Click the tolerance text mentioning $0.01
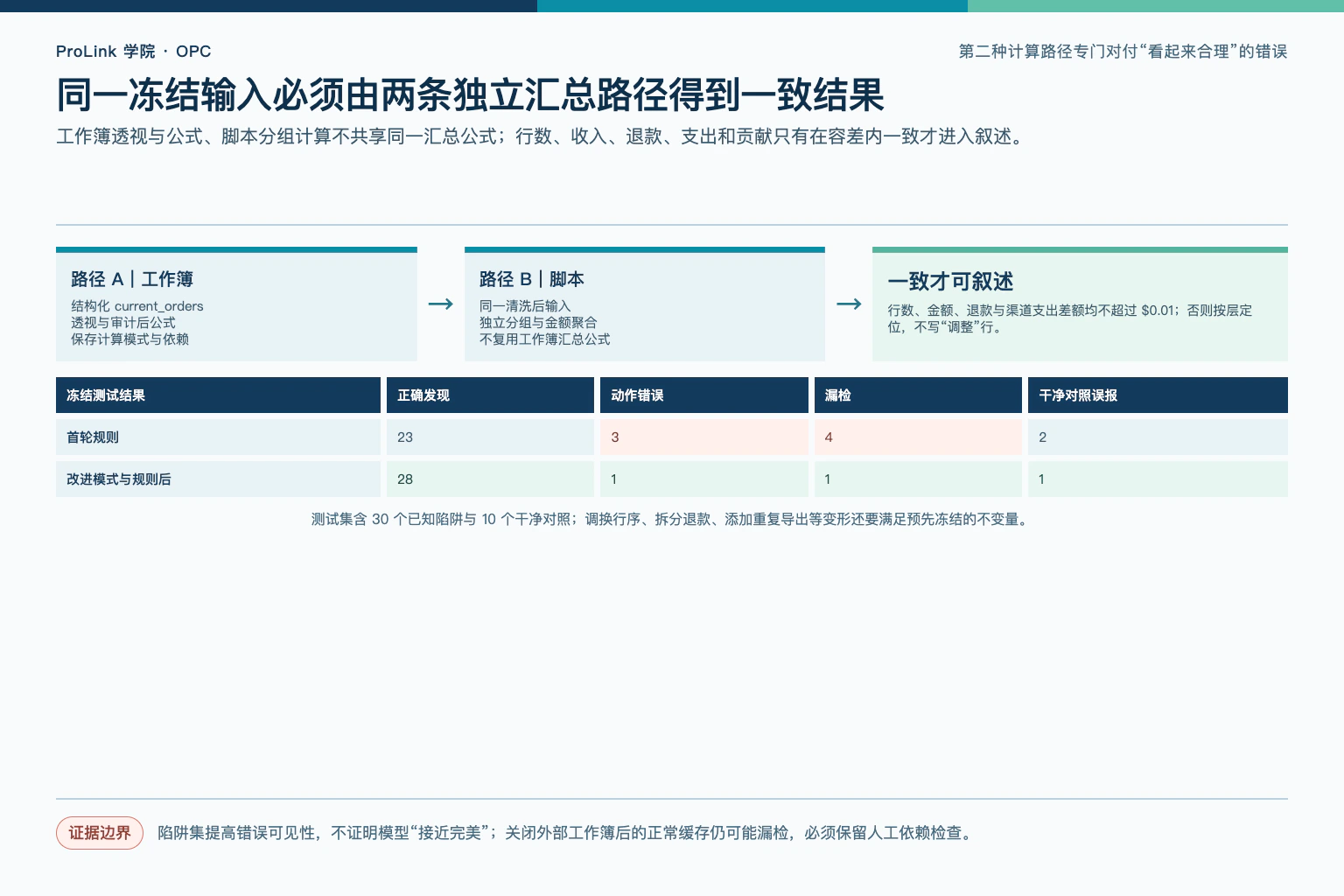1344x896 pixels. click(x=1070, y=318)
